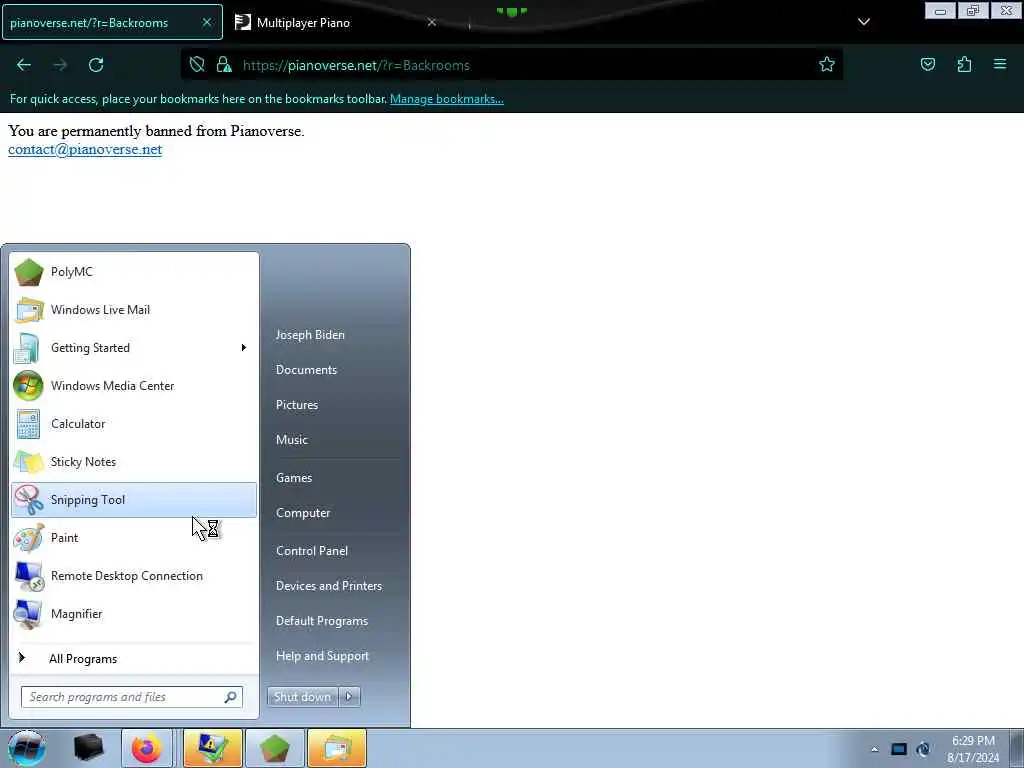Launch the Snipping Tool
This screenshot has width=1024, height=768.
[x=134, y=500]
